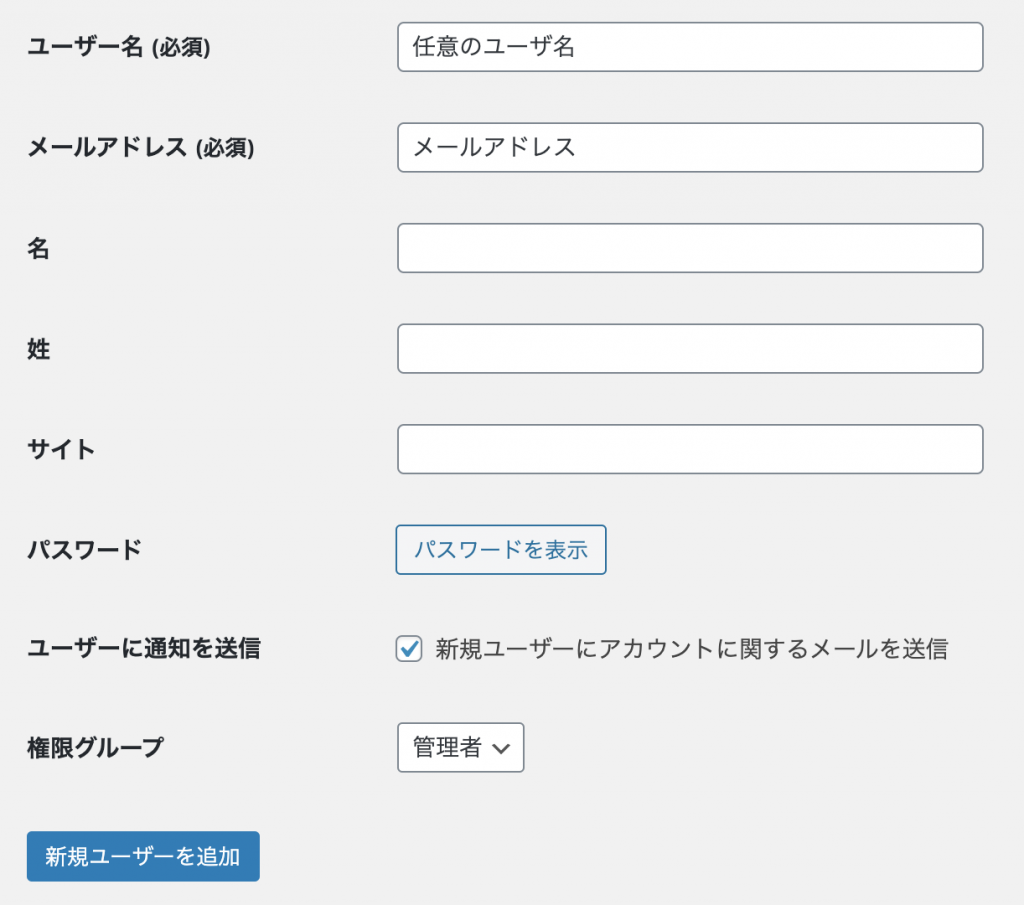Select the 姓 (last name) text field
1024x905 pixels.
(x=690, y=348)
